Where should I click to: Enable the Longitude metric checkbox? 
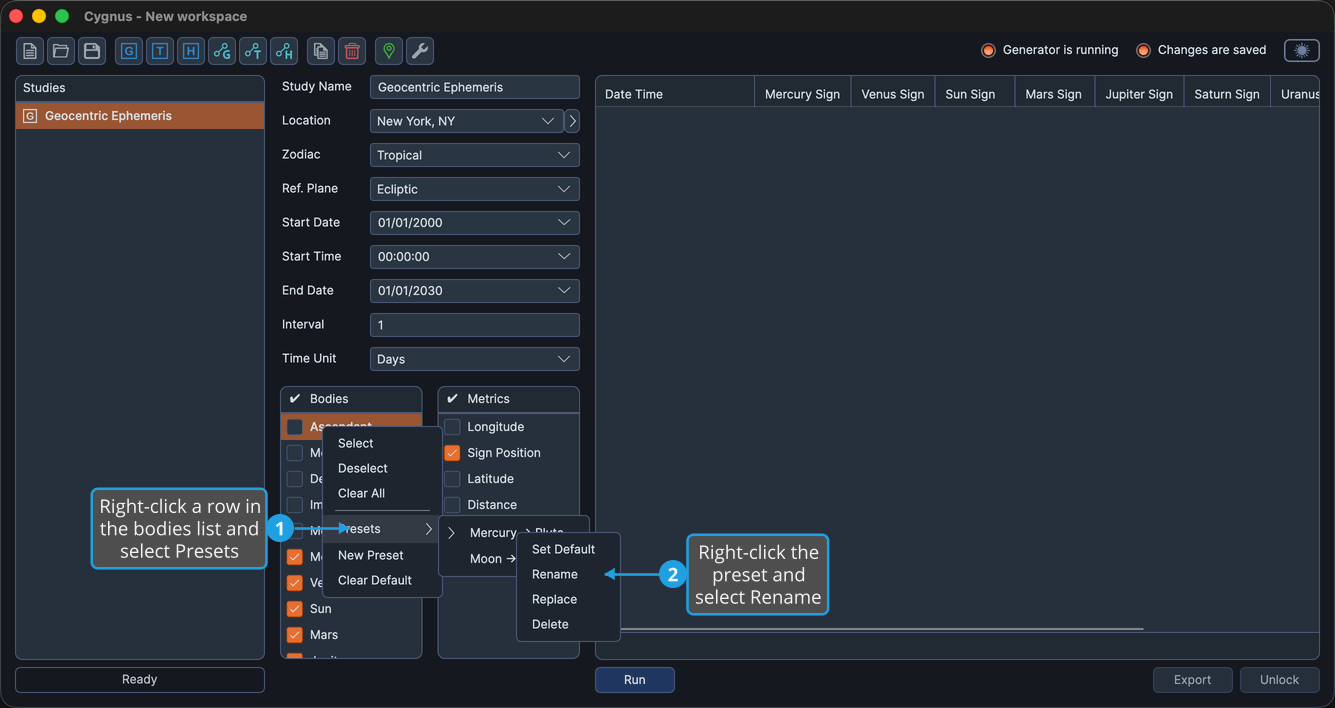[452, 427]
